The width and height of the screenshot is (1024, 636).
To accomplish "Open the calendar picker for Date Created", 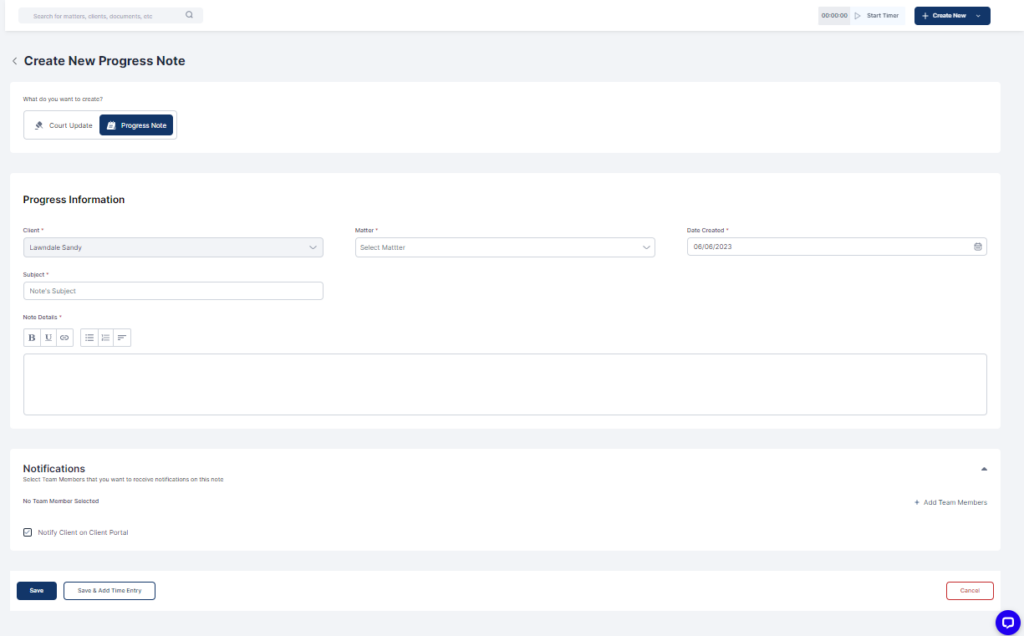I will (977, 247).
